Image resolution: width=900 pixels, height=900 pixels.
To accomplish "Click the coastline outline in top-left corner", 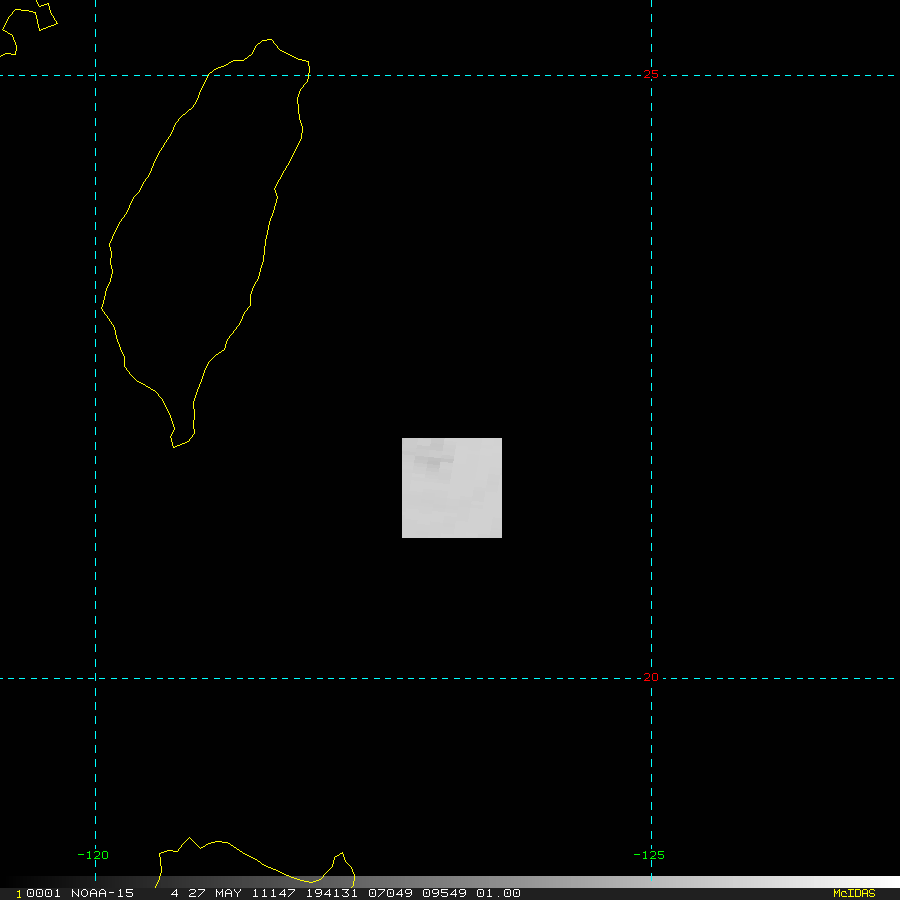I will [29, 26].
